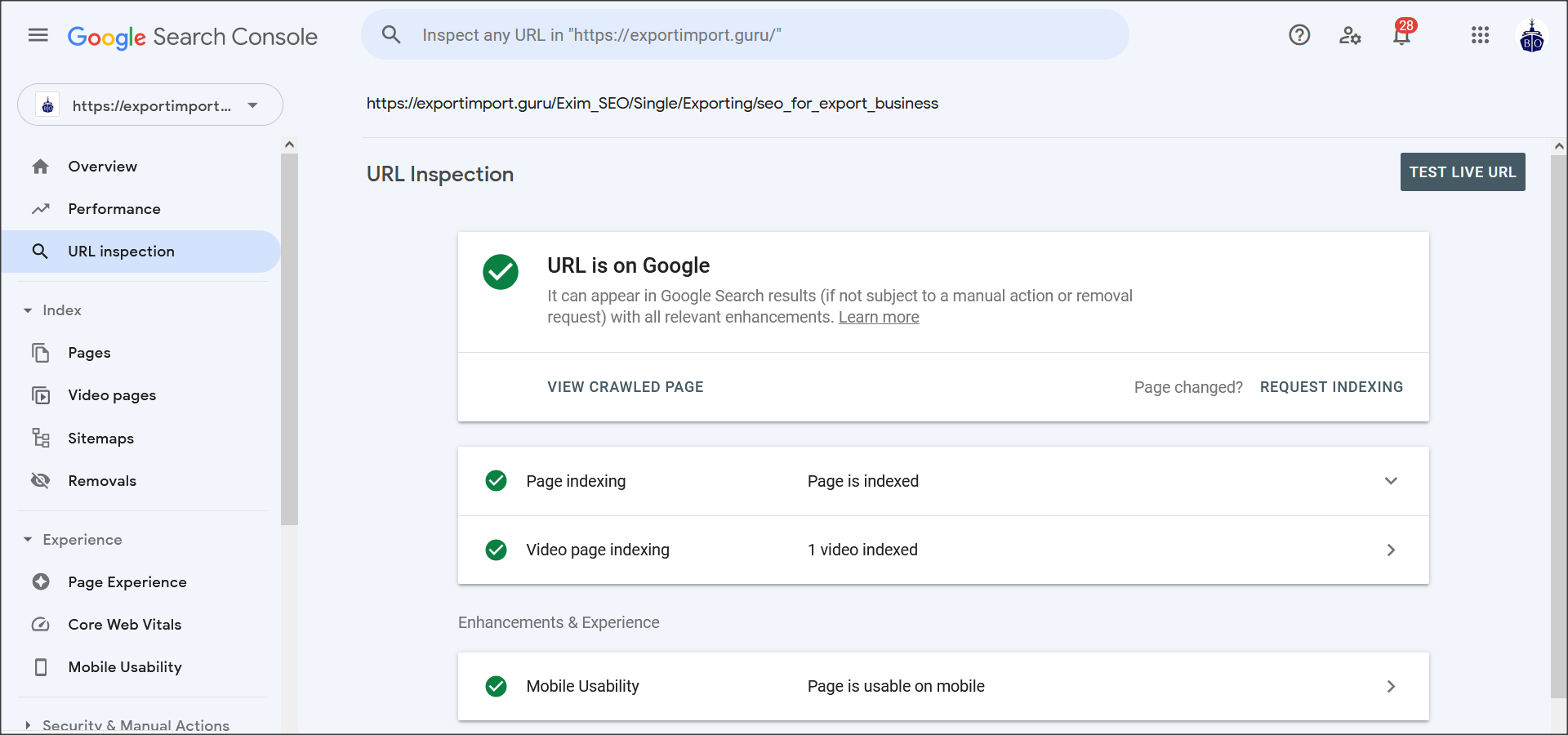Click the 'URL is on Google' heading
1568x735 pixels.
pyautogui.click(x=628, y=265)
